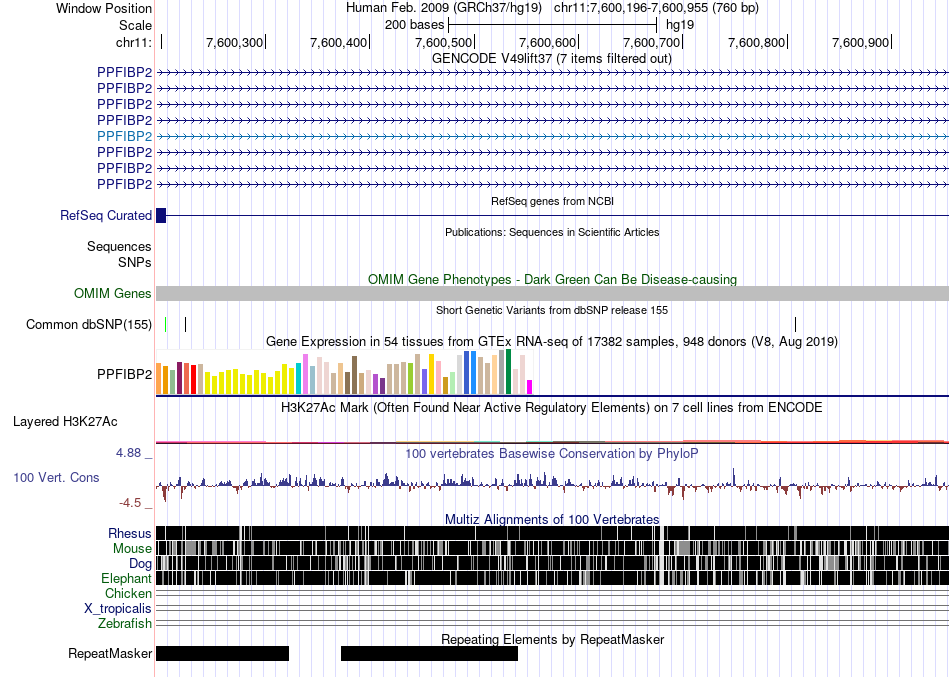Open 'Multiz Alignments of 100 Vertebrates' title
950x677 pixels.
click(552, 519)
